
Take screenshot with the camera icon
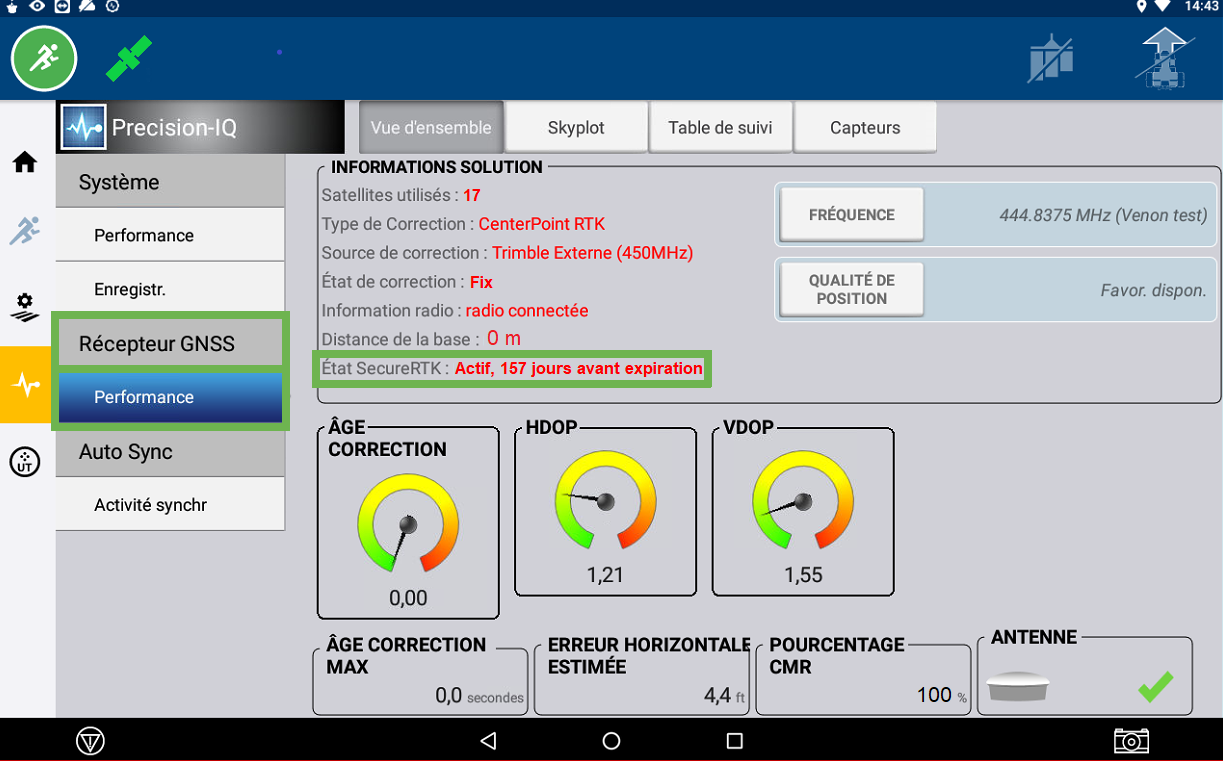tap(1131, 741)
